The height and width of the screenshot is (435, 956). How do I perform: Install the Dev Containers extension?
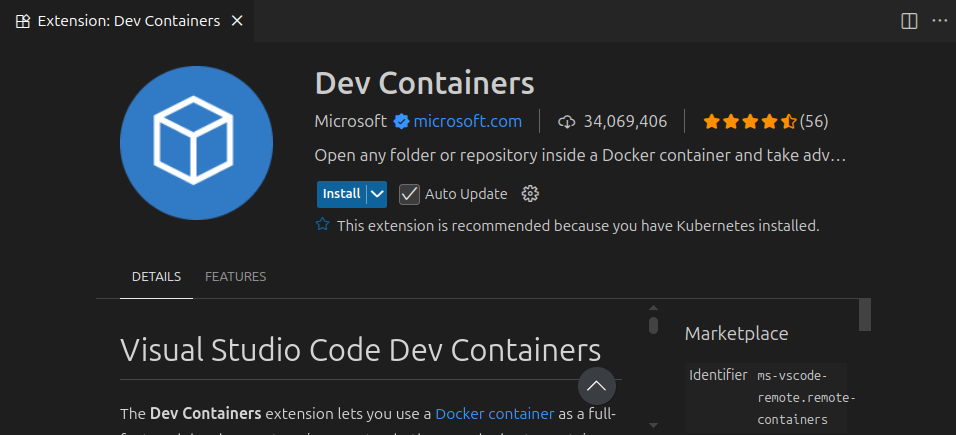tap(341, 194)
